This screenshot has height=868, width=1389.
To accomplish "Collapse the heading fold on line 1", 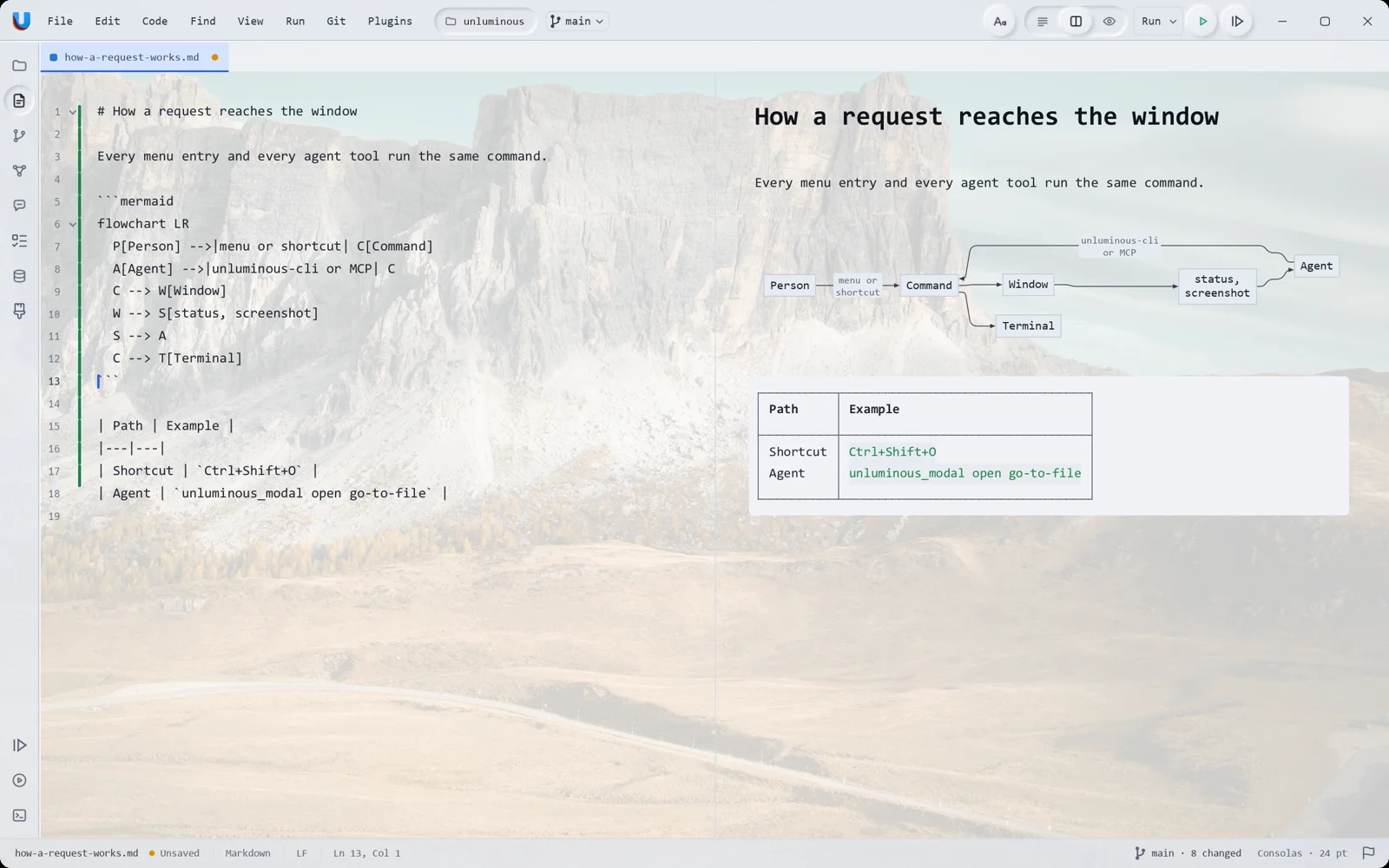I will [x=73, y=112].
